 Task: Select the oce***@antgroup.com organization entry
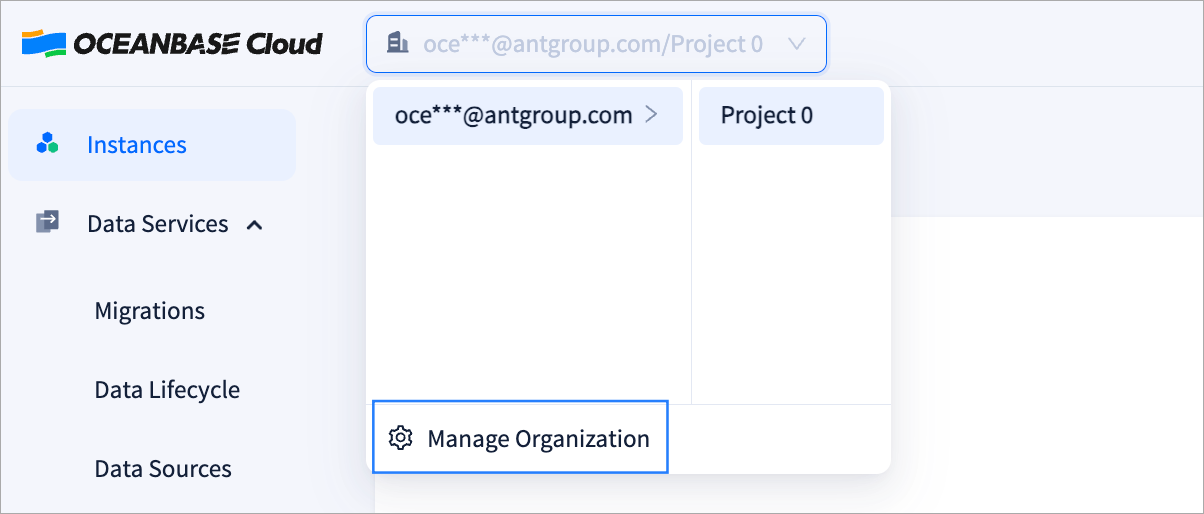[513, 115]
